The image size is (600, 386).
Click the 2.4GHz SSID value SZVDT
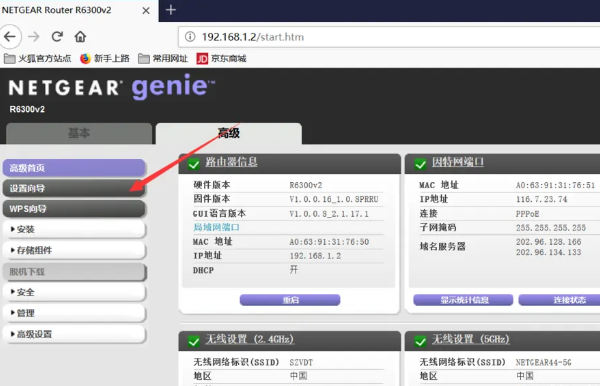click(x=301, y=362)
